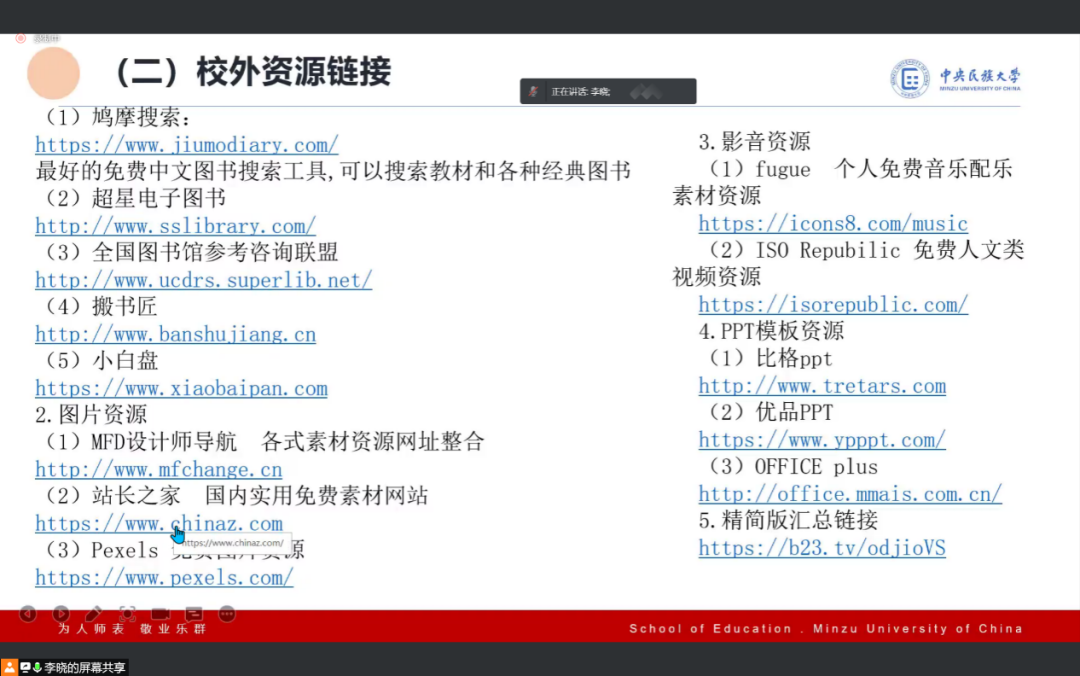Click the video camera icon

160,613
